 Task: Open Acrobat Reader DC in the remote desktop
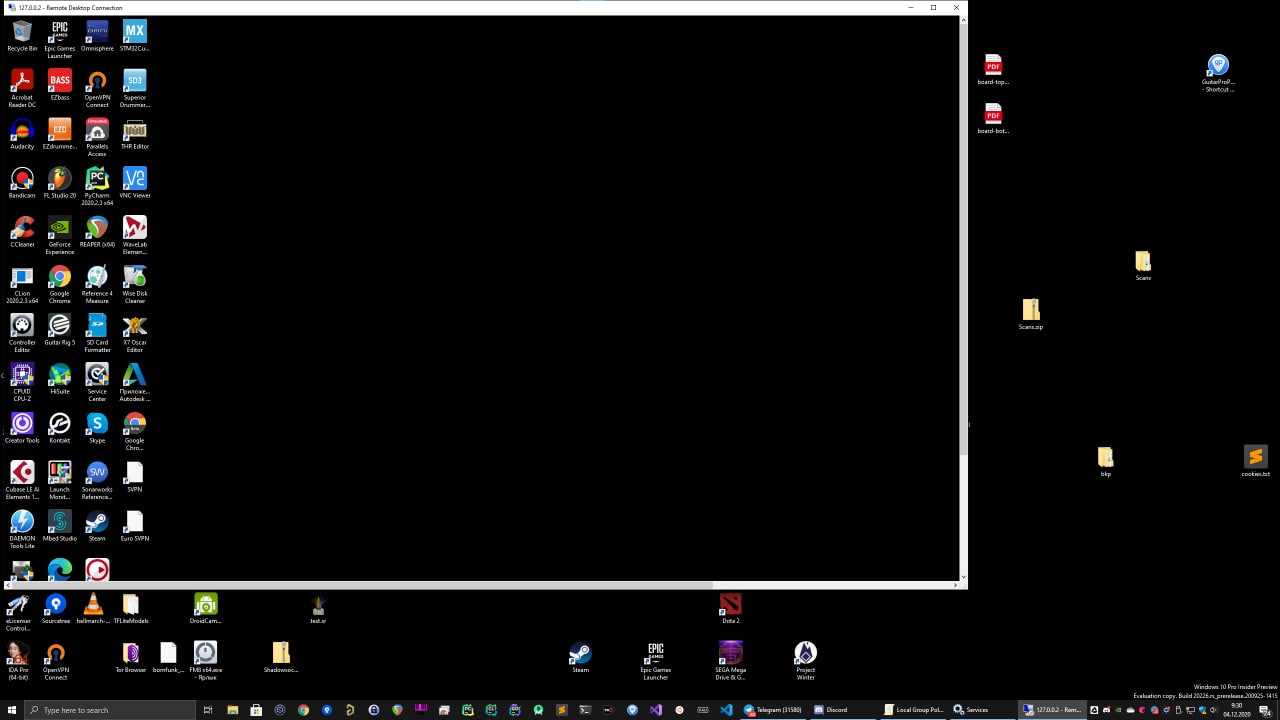(x=22, y=87)
